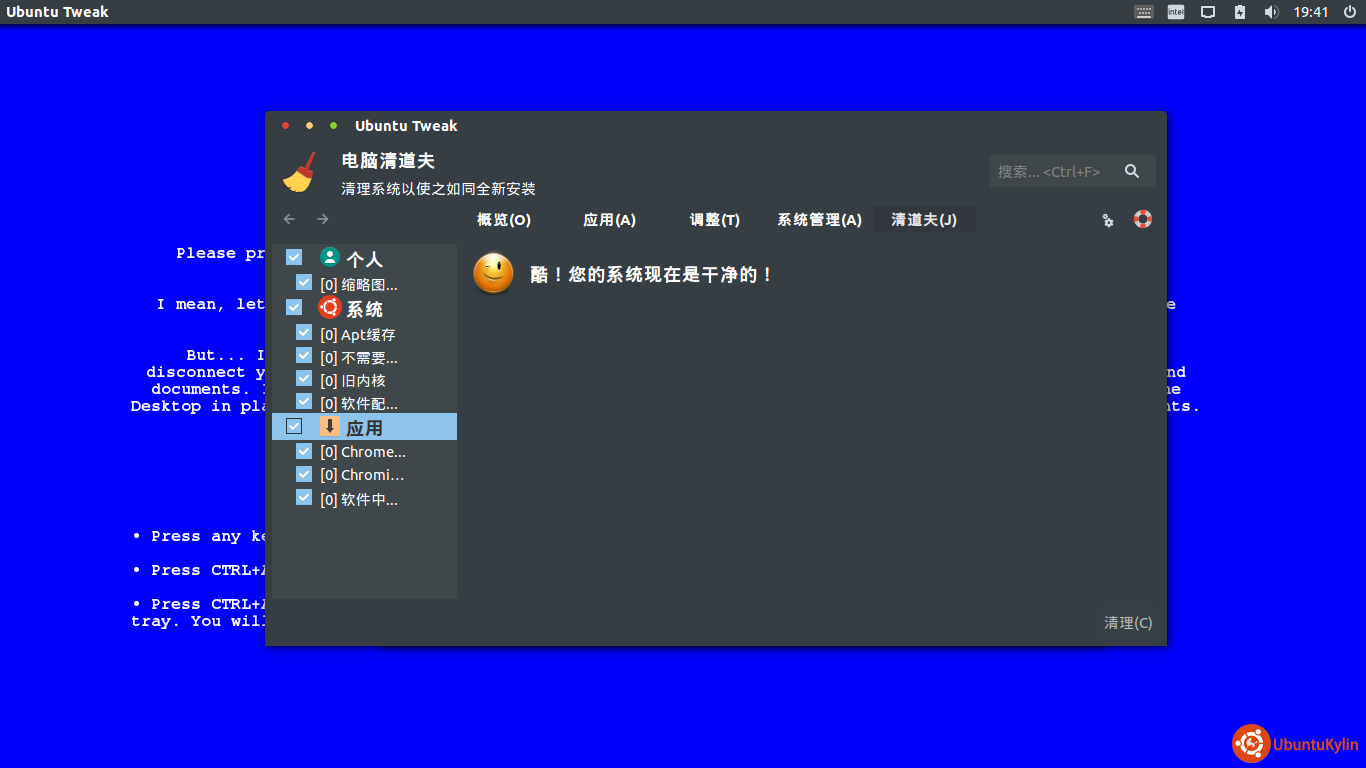
Task: Click the 电脑清道夫 heading text
Action: [x=388, y=161]
